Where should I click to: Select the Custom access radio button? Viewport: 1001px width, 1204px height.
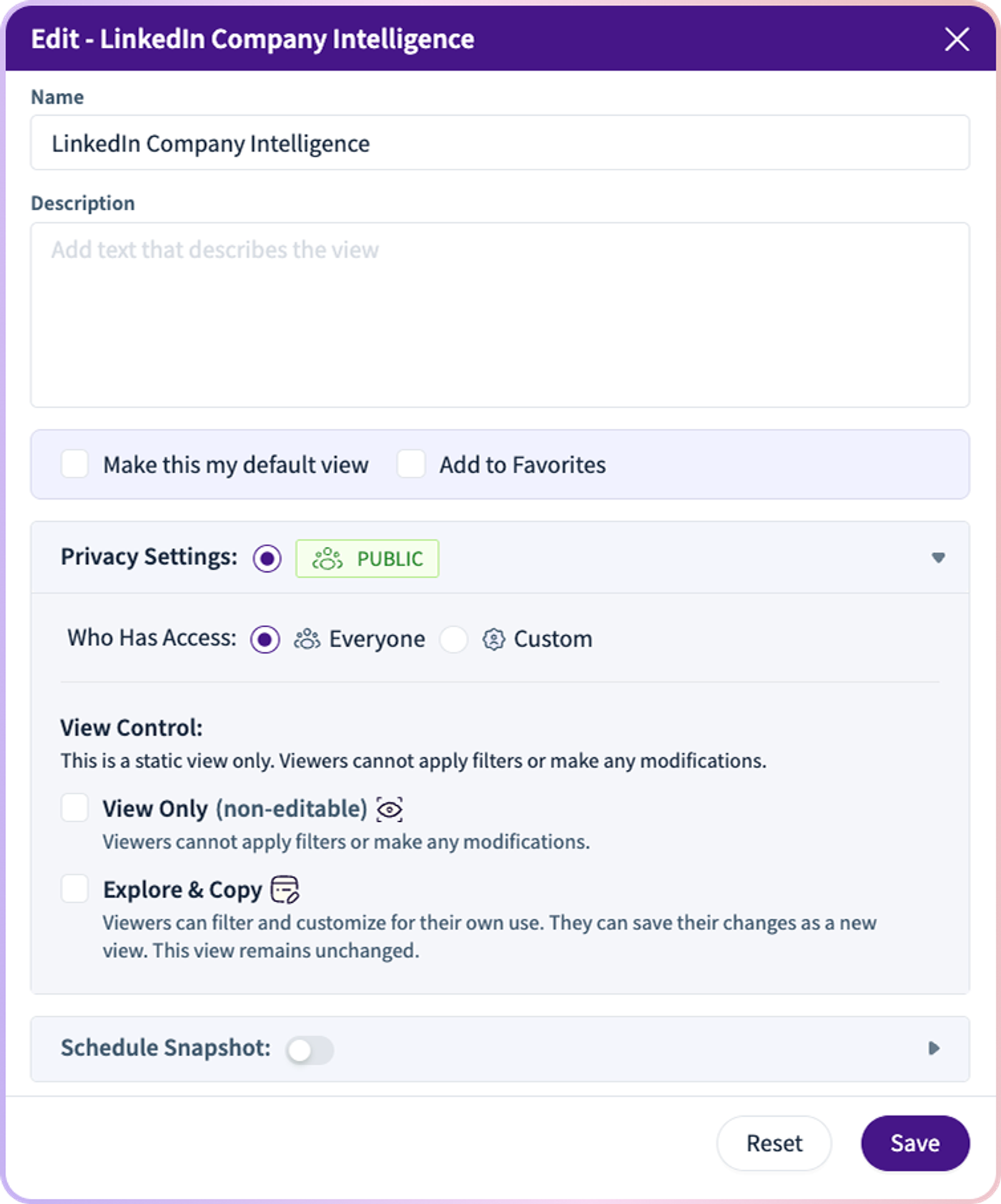point(454,639)
